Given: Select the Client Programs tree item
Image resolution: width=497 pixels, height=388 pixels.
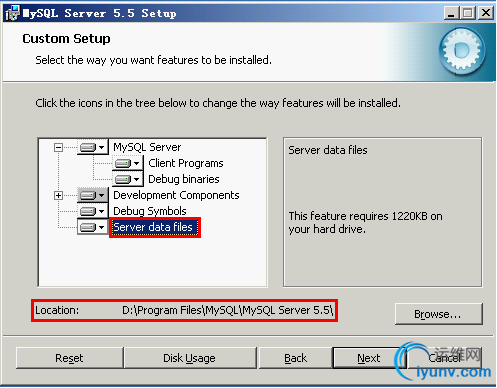Looking at the screenshot, I should [186, 163].
